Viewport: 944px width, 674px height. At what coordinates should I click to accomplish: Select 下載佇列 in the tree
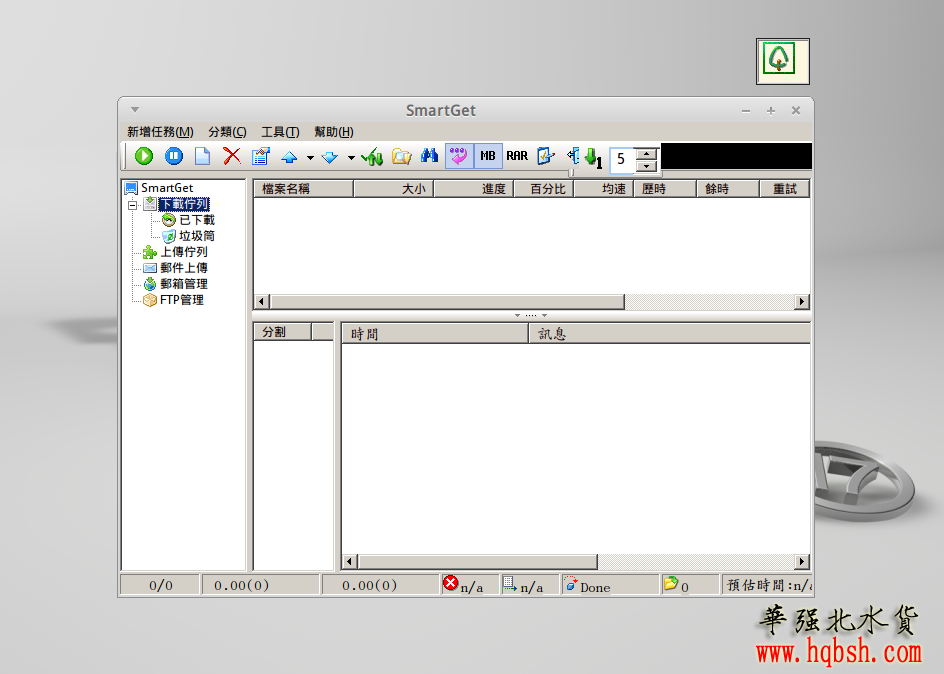pos(184,205)
